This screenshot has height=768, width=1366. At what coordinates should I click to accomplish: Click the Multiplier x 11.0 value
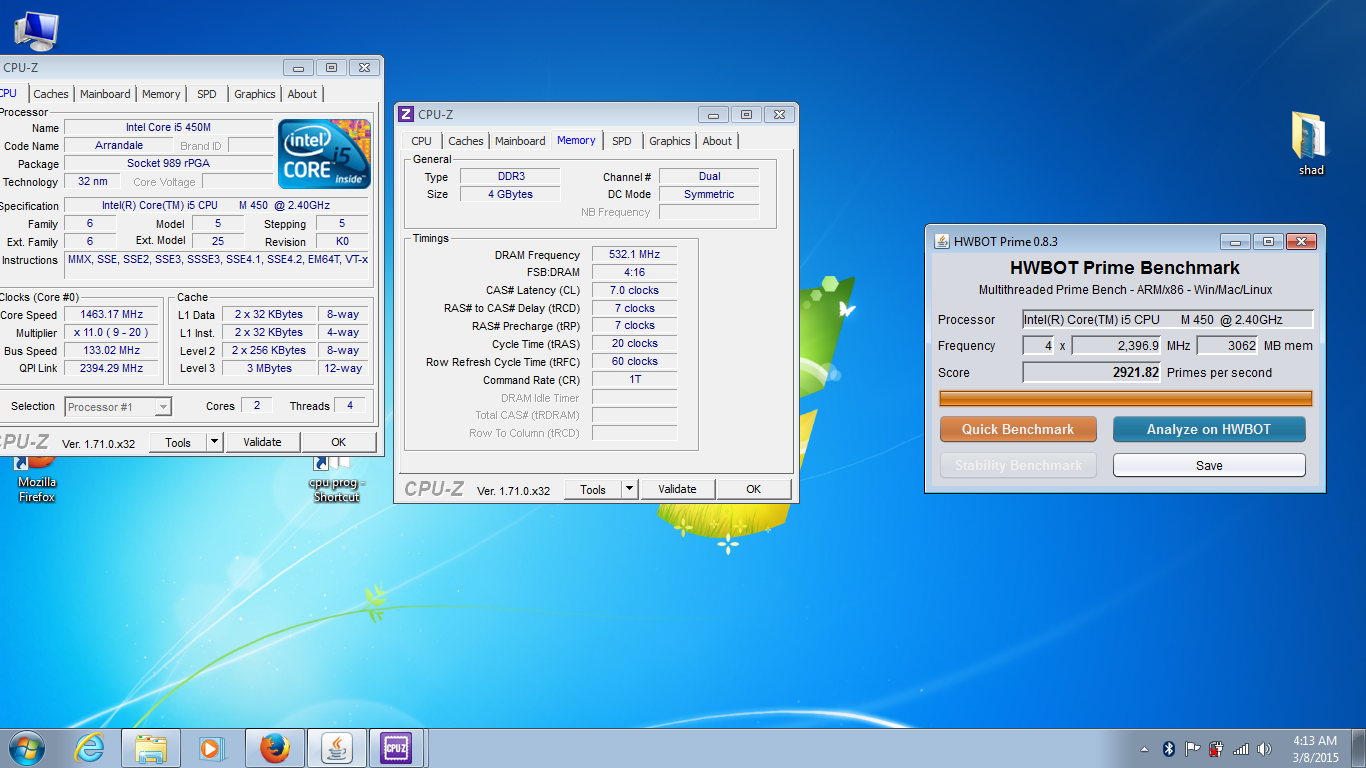[x=112, y=333]
